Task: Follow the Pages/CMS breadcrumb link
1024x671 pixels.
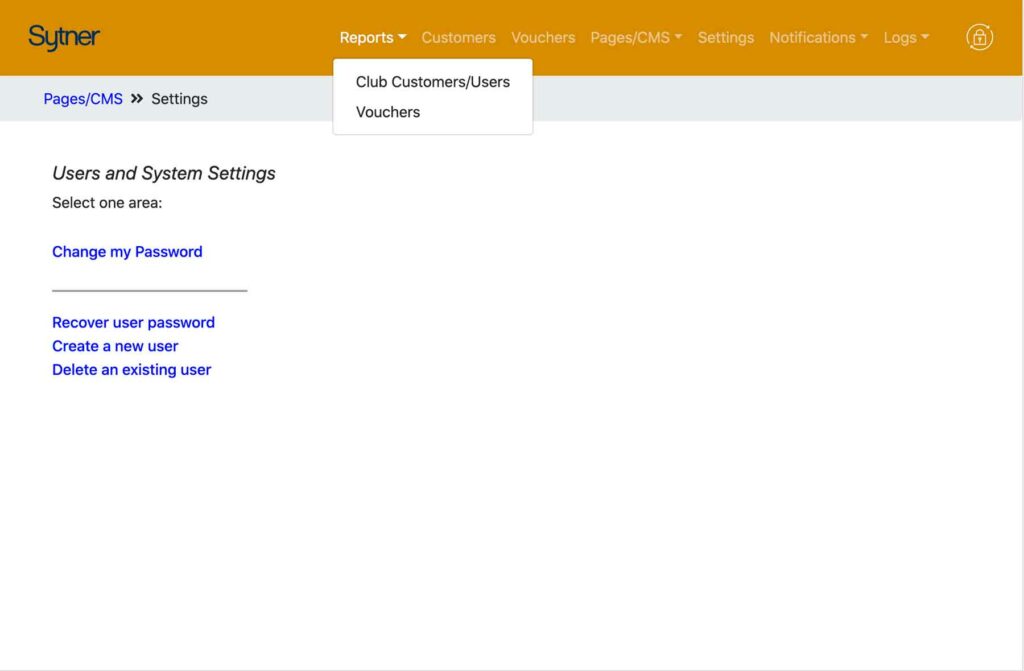Action: (x=83, y=99)
